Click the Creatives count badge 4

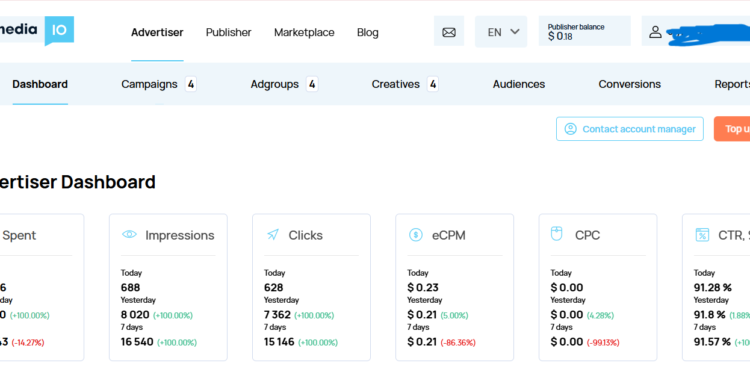pos(433,85)
